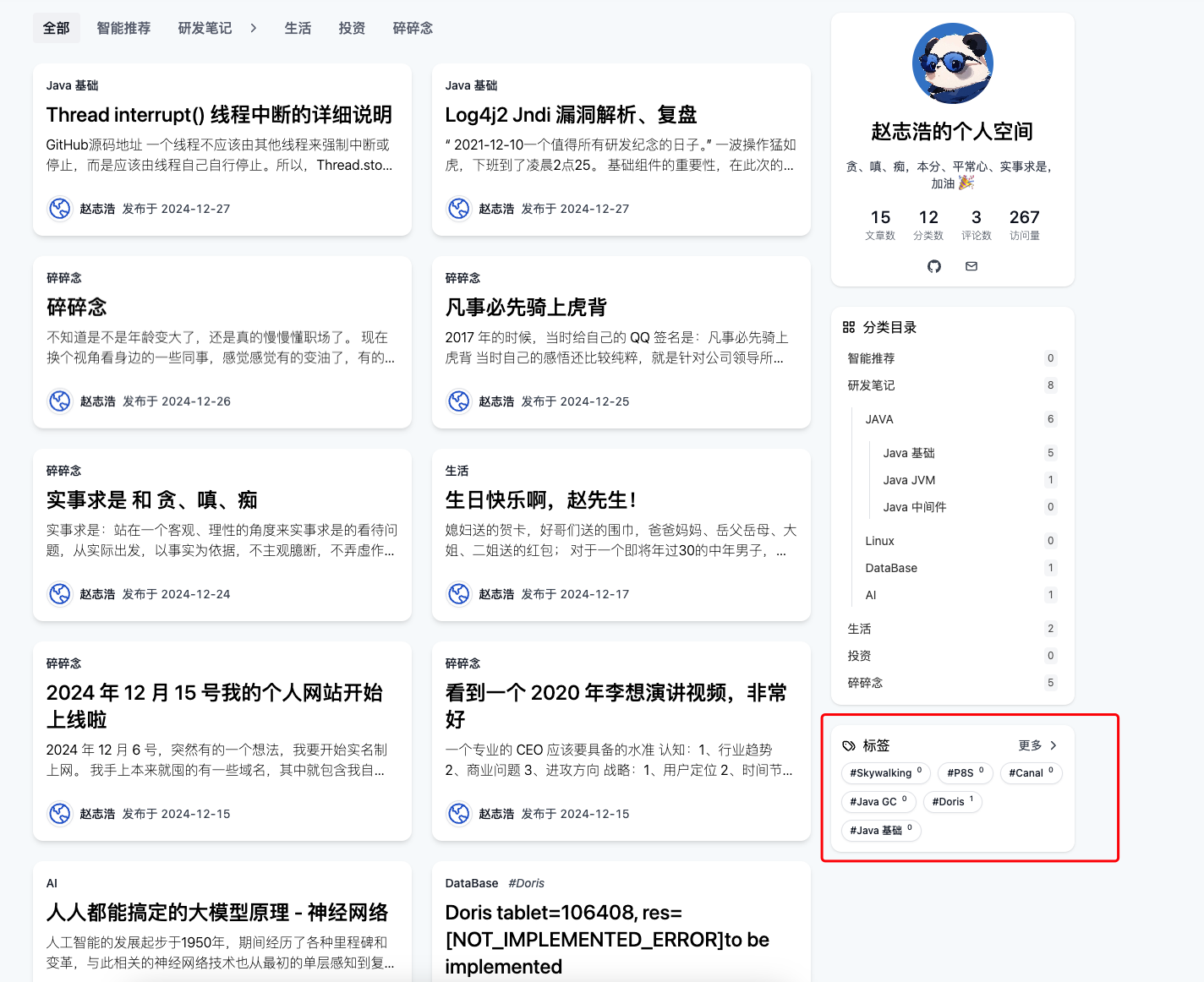Open article 实事求是 和 贪、嗔、痴
This screenshot has height=982, width=1204.
point(152,500)
